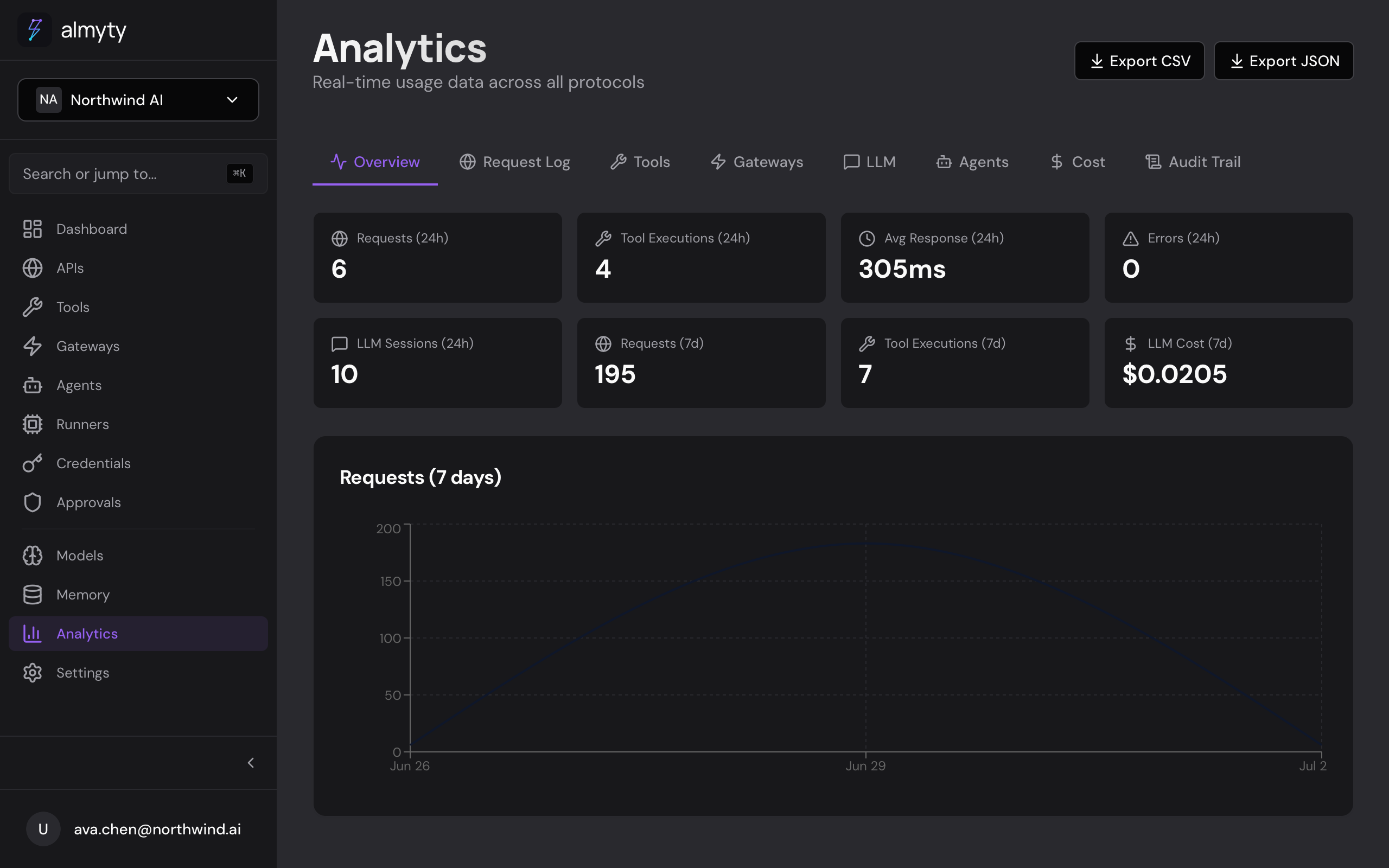
Task: Open the Dashboard grid icon in sidebar
Action: [x=32, y=229]
